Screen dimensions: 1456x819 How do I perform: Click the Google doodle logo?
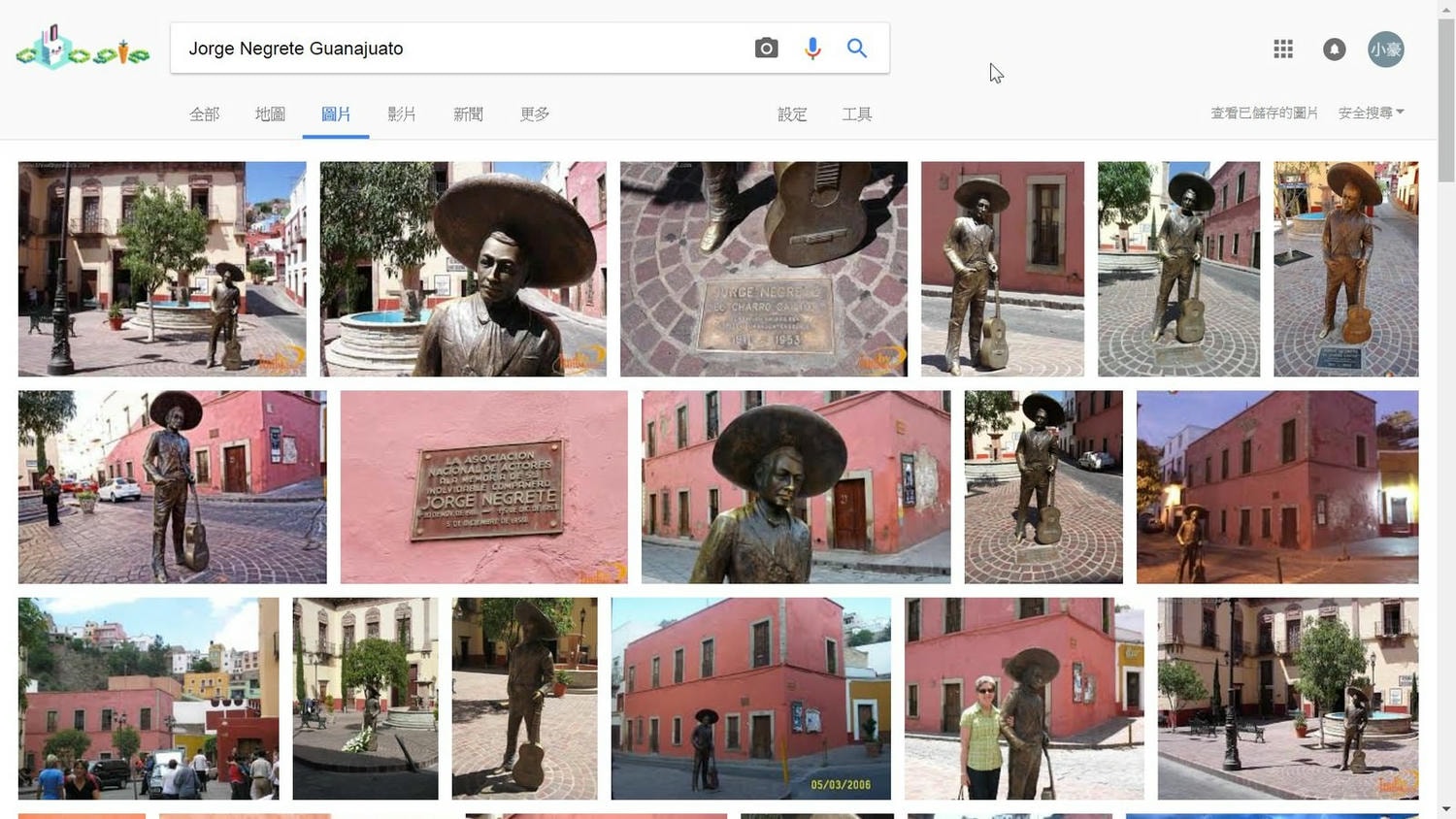(83, 49)
